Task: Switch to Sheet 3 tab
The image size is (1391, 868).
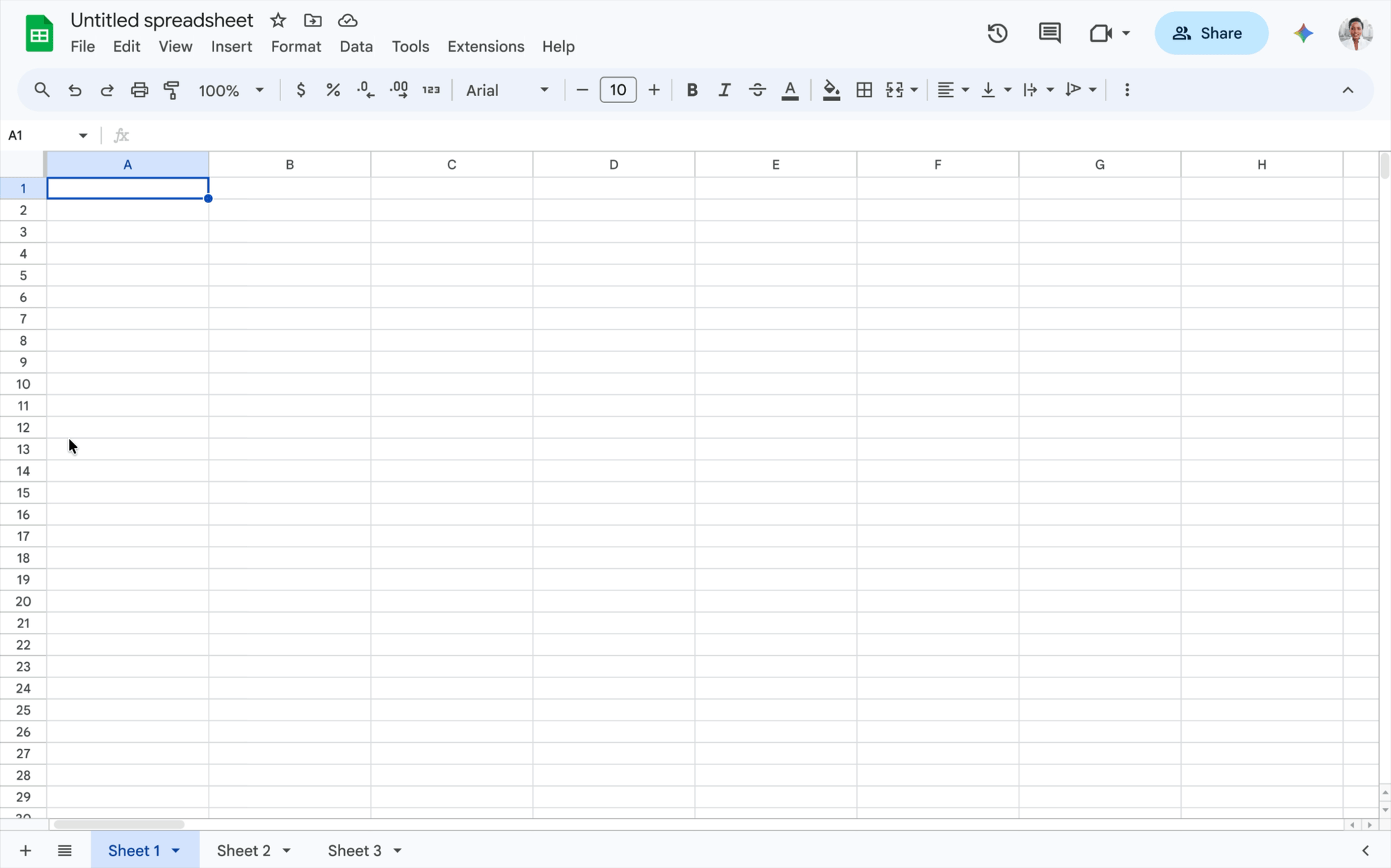Action: [x=354, y=851]
